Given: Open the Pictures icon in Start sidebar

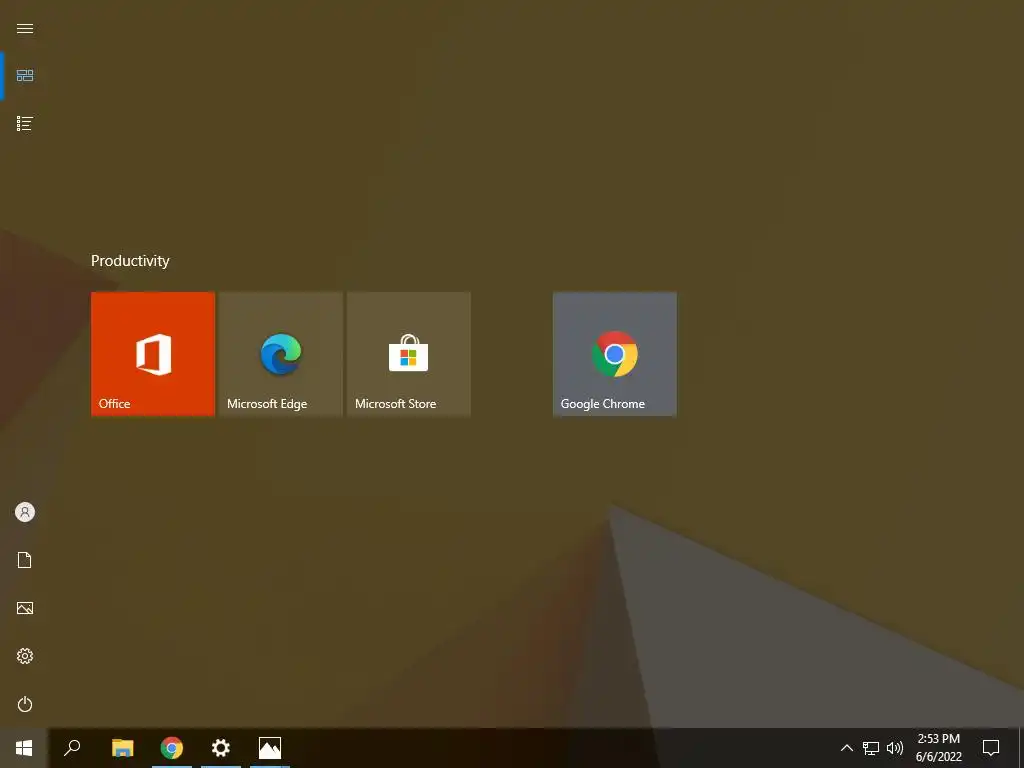Looking at the screenshot, I should tap(25, 608).
